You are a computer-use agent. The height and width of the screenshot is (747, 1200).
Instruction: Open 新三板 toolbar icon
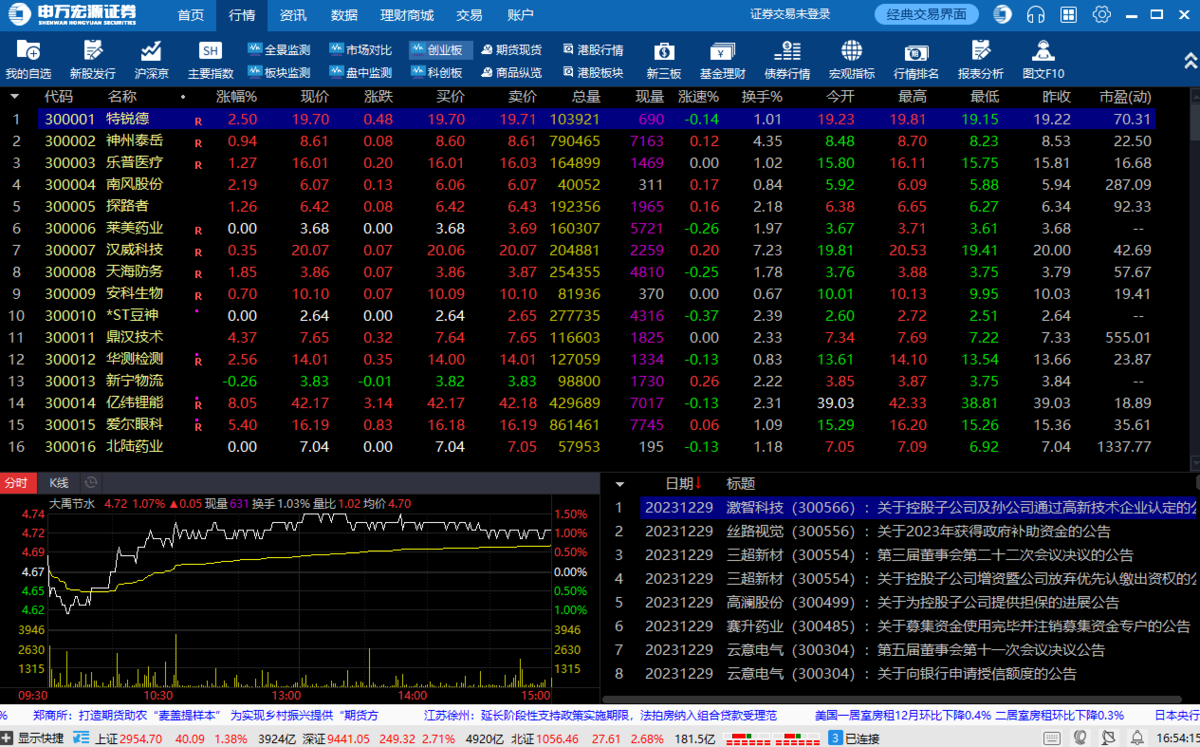point(663,60)
